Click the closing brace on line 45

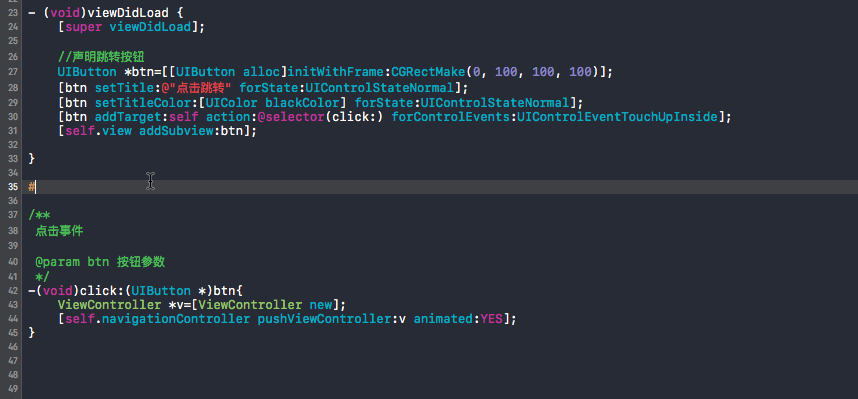[x=32, y=333]
